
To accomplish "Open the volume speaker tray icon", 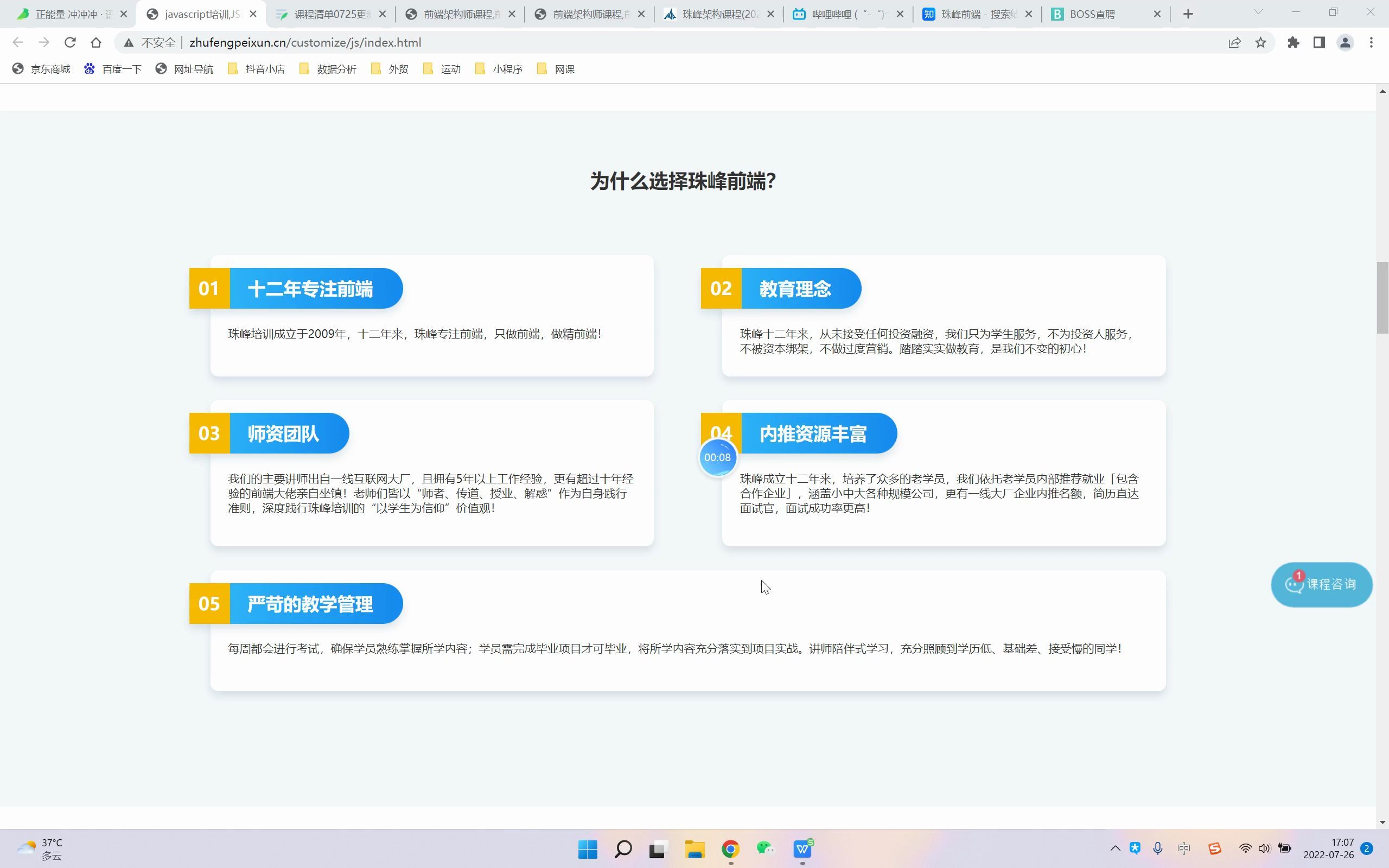I will pos(1264,848).
